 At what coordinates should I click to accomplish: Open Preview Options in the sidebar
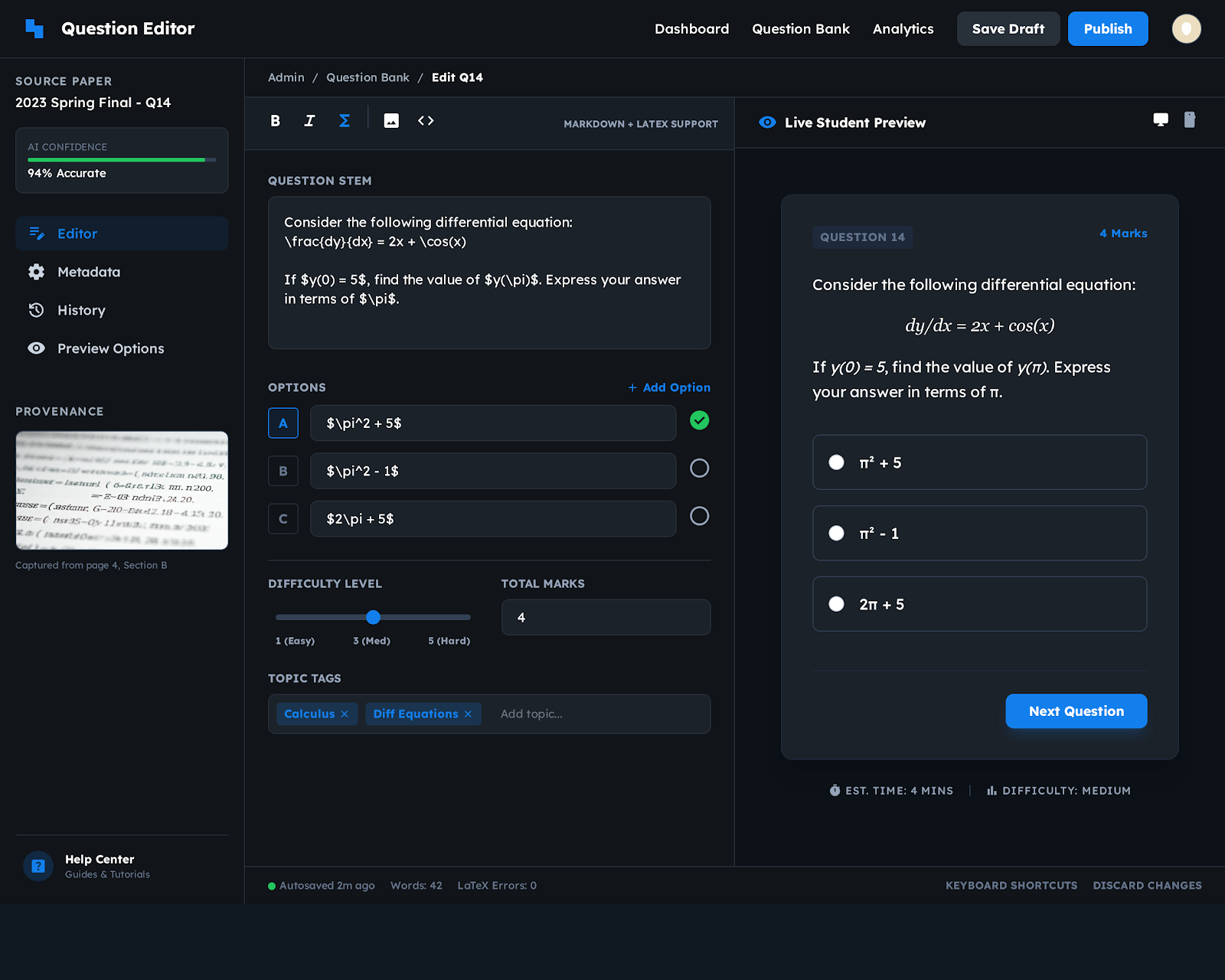110,348
